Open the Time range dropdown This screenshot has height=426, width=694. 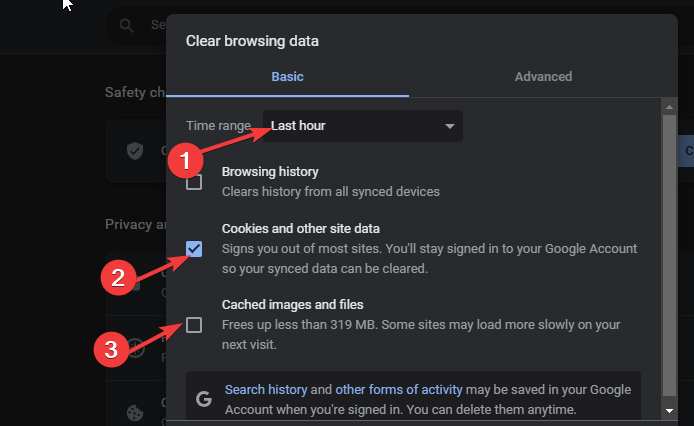pyautogui.click(x=363, y=126)
